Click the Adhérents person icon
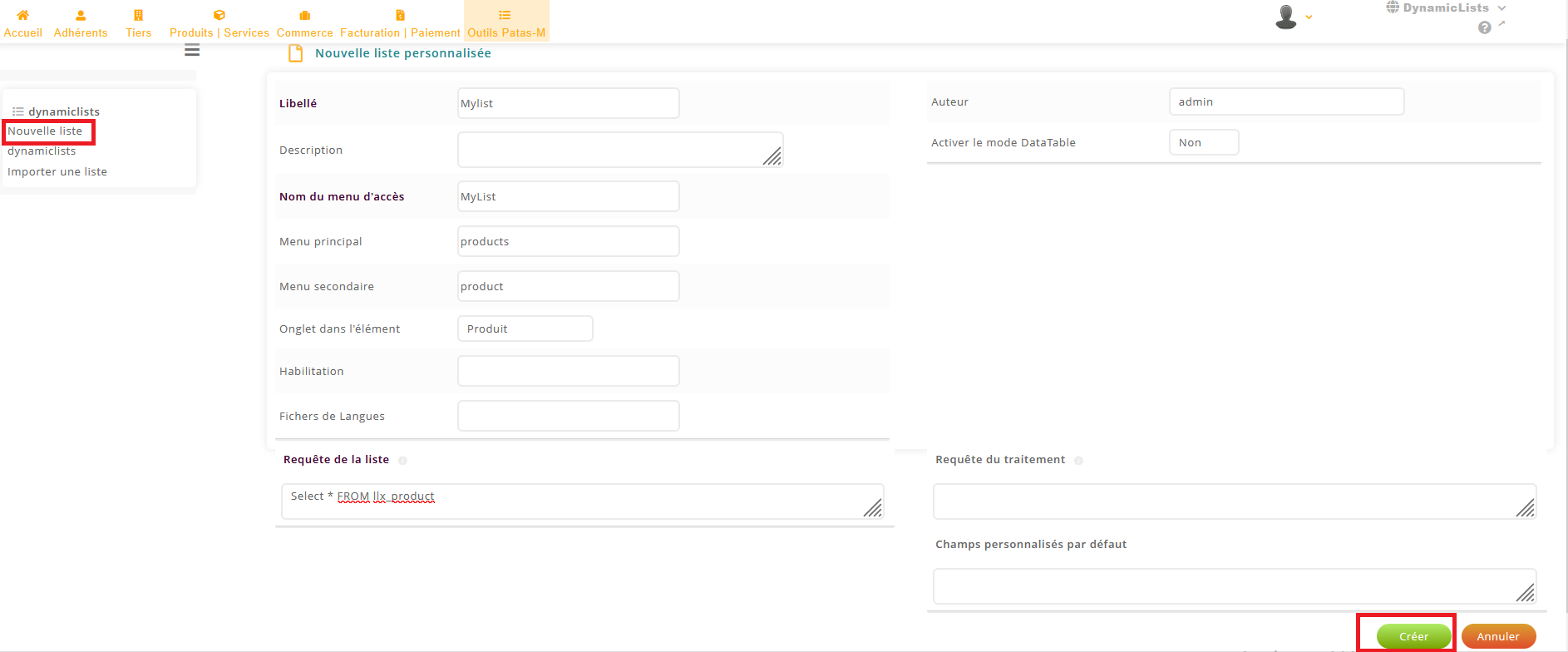This screenshot has width=1568, height=652. click(81, 15)
